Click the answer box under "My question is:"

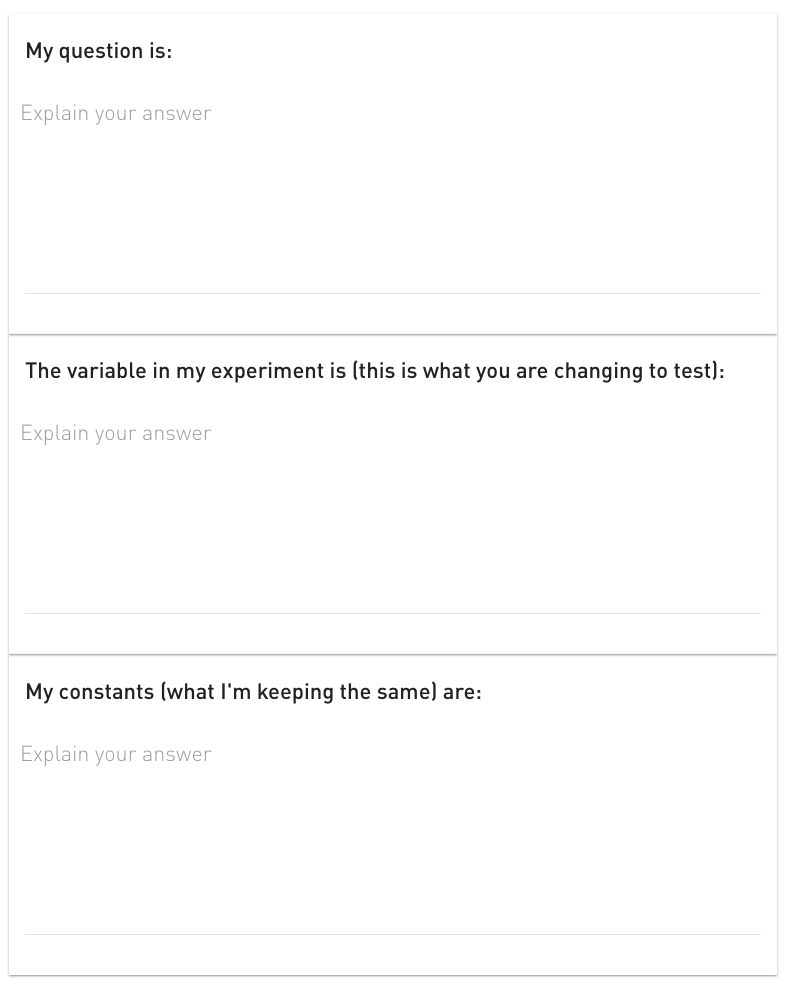coord(392,194)
